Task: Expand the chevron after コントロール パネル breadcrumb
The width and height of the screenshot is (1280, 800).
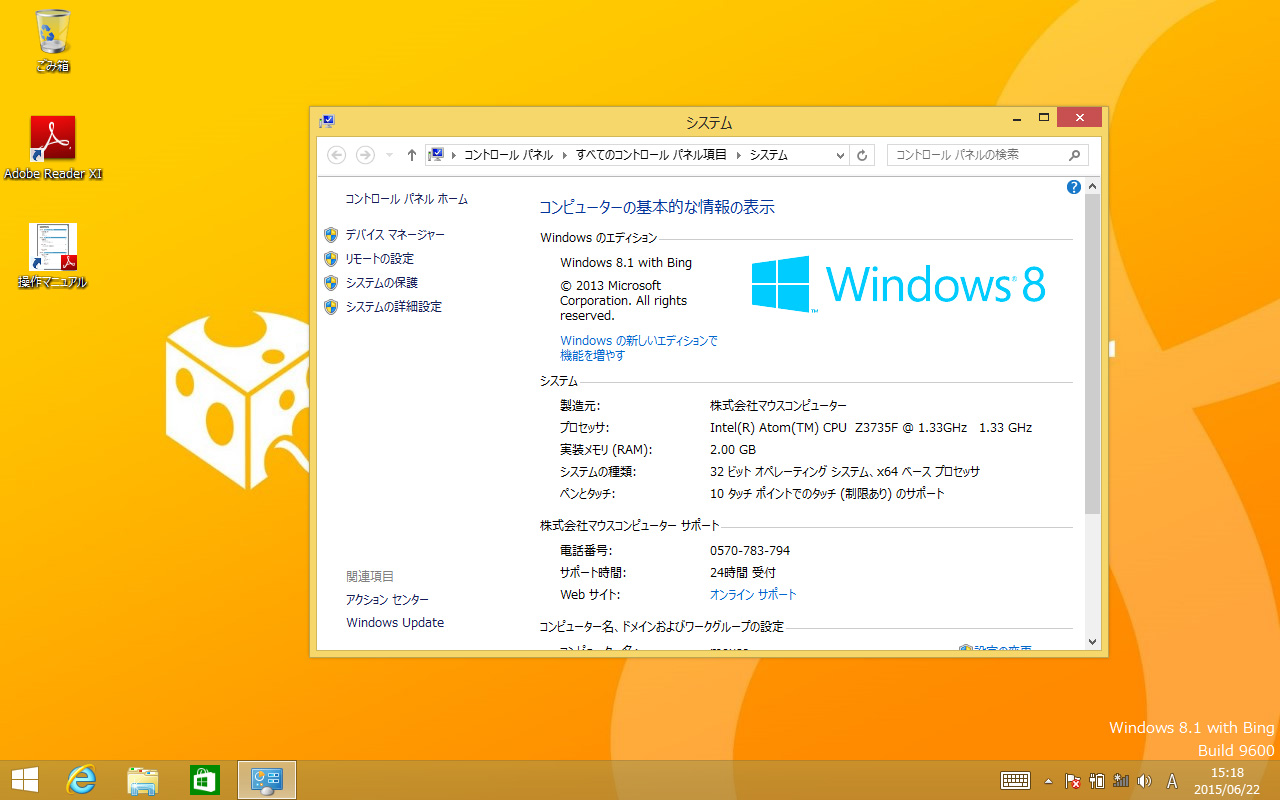Action: pyautogui.click(x=564, y=155)
